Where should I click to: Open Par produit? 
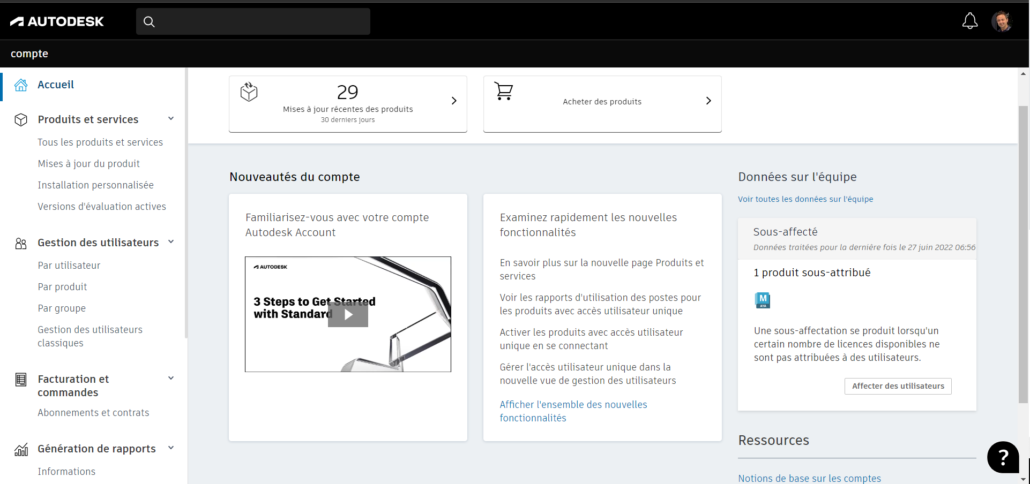pyautogui.click(x=62, y=287)
